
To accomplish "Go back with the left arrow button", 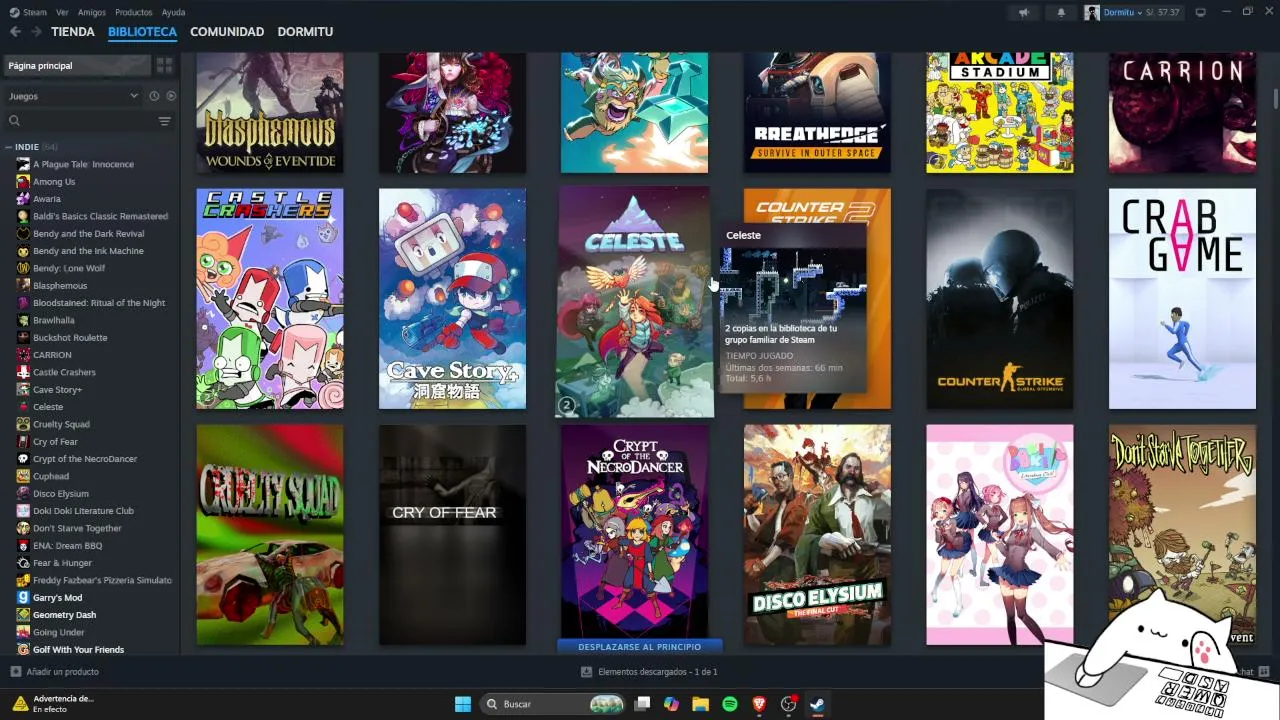I will (15, 32).
